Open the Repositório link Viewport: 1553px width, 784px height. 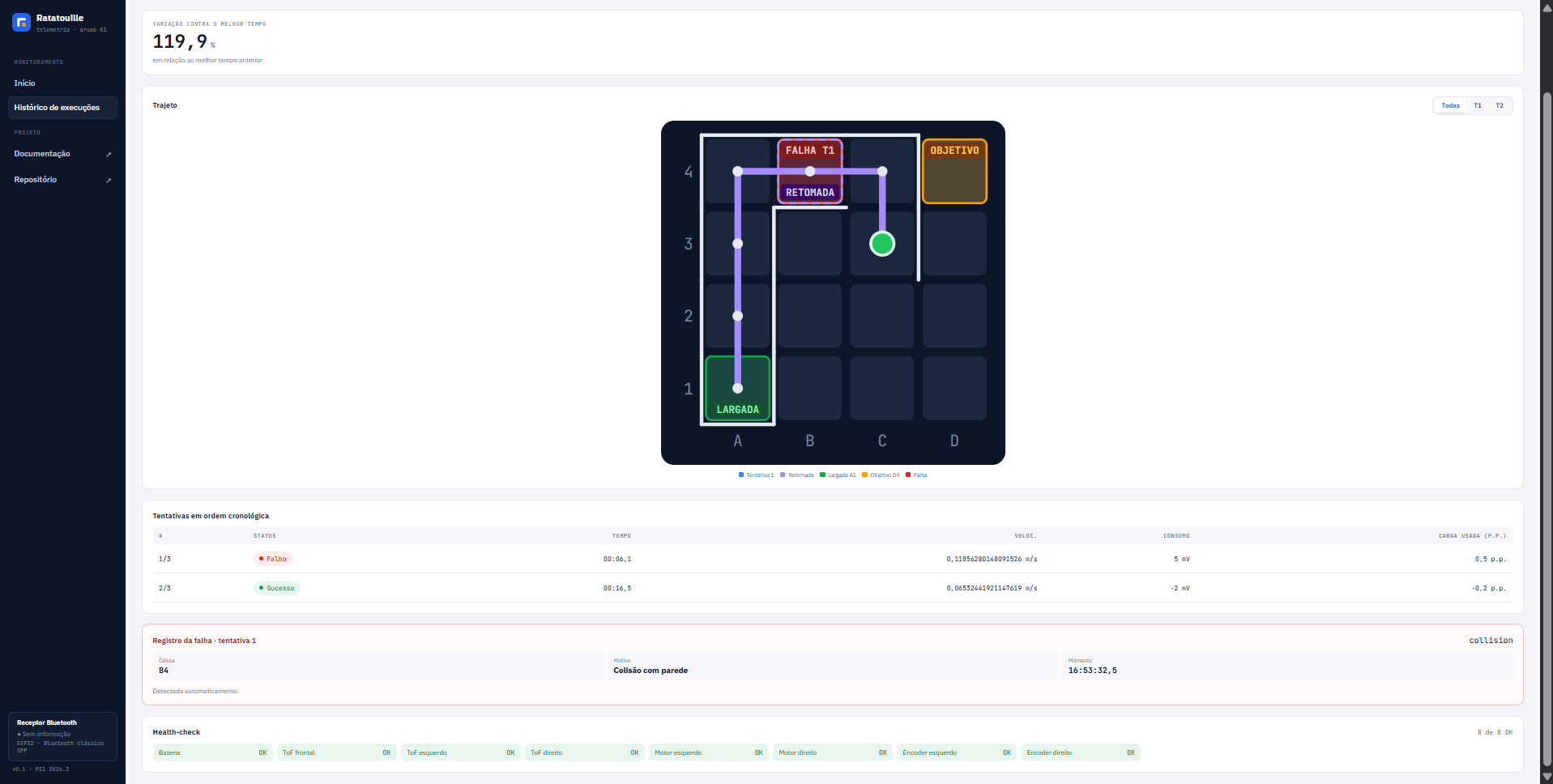tap(62, 180)
